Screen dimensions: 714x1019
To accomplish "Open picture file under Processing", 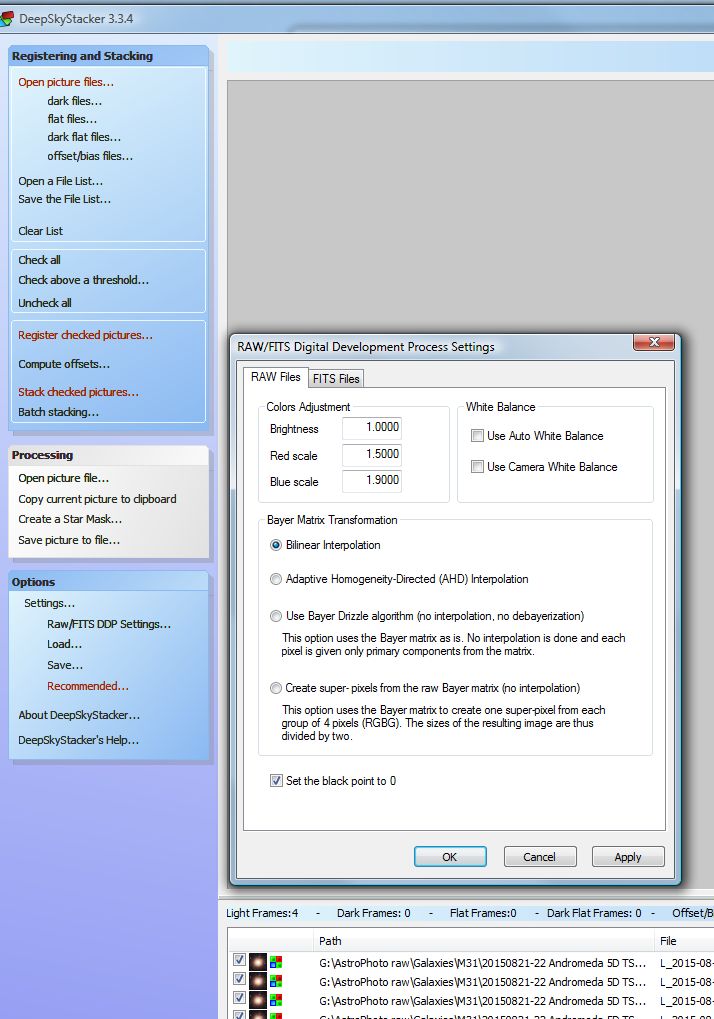I will (x=64, y=478).
